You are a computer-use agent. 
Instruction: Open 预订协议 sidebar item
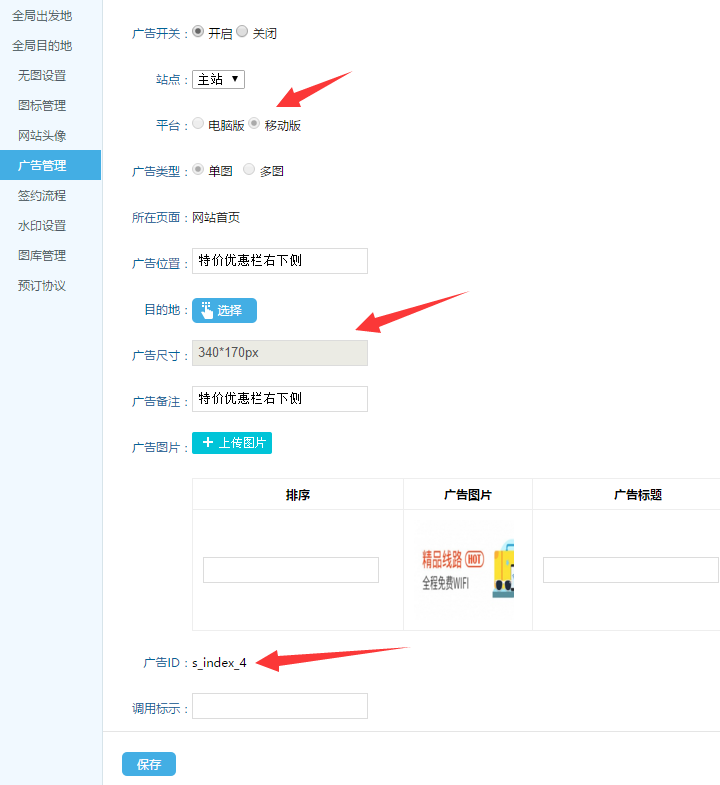pos(42,286)
